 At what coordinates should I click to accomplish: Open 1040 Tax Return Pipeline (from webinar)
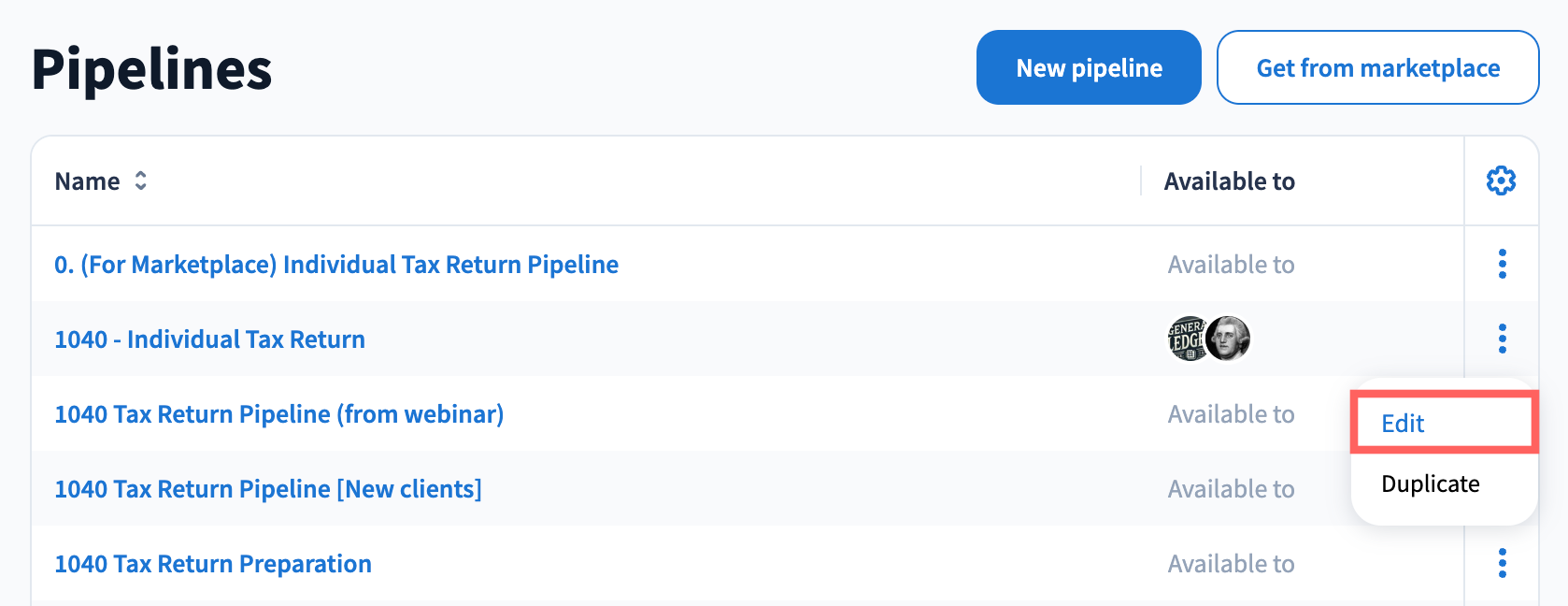pyautogui.click(x=278, y=414)
